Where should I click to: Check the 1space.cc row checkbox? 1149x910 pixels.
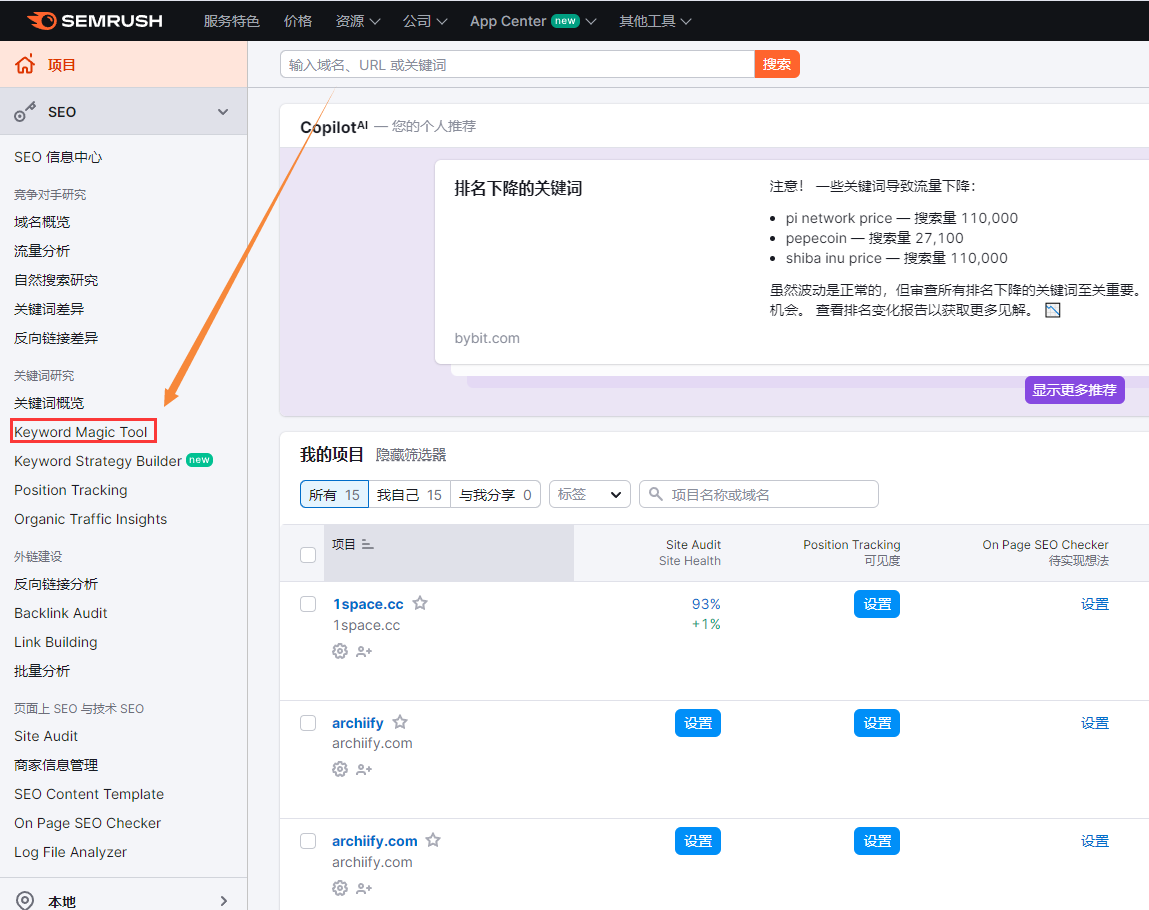tap(308, 604)
